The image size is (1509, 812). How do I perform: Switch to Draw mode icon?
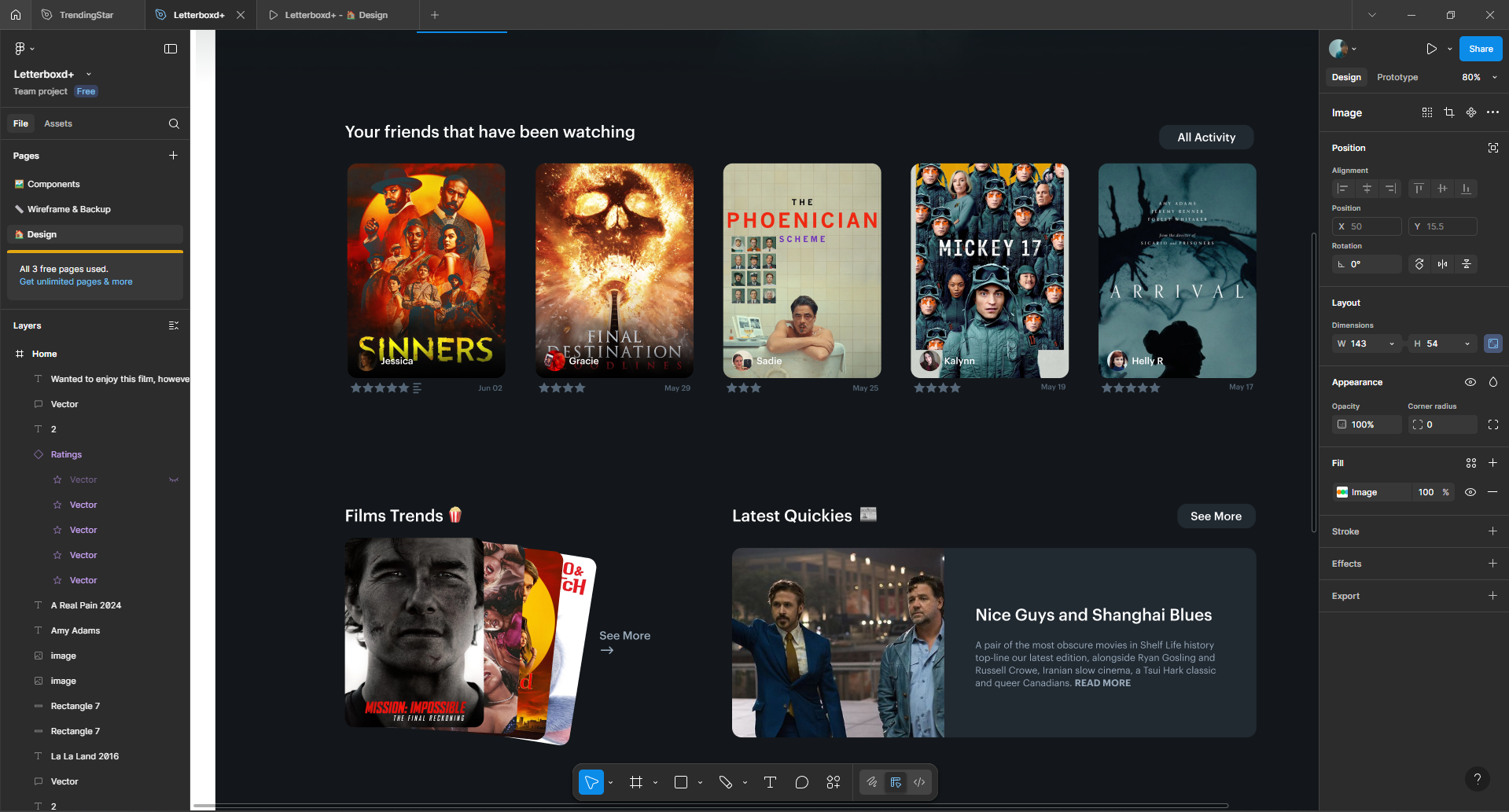coord(872,782)
